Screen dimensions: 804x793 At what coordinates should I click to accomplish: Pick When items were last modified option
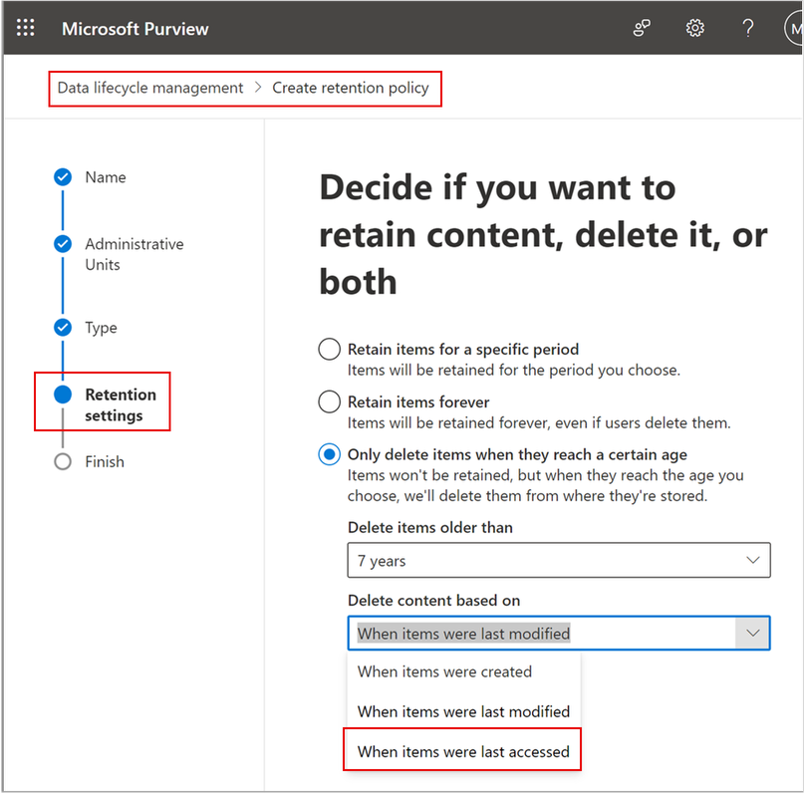(x=463, y=712)
